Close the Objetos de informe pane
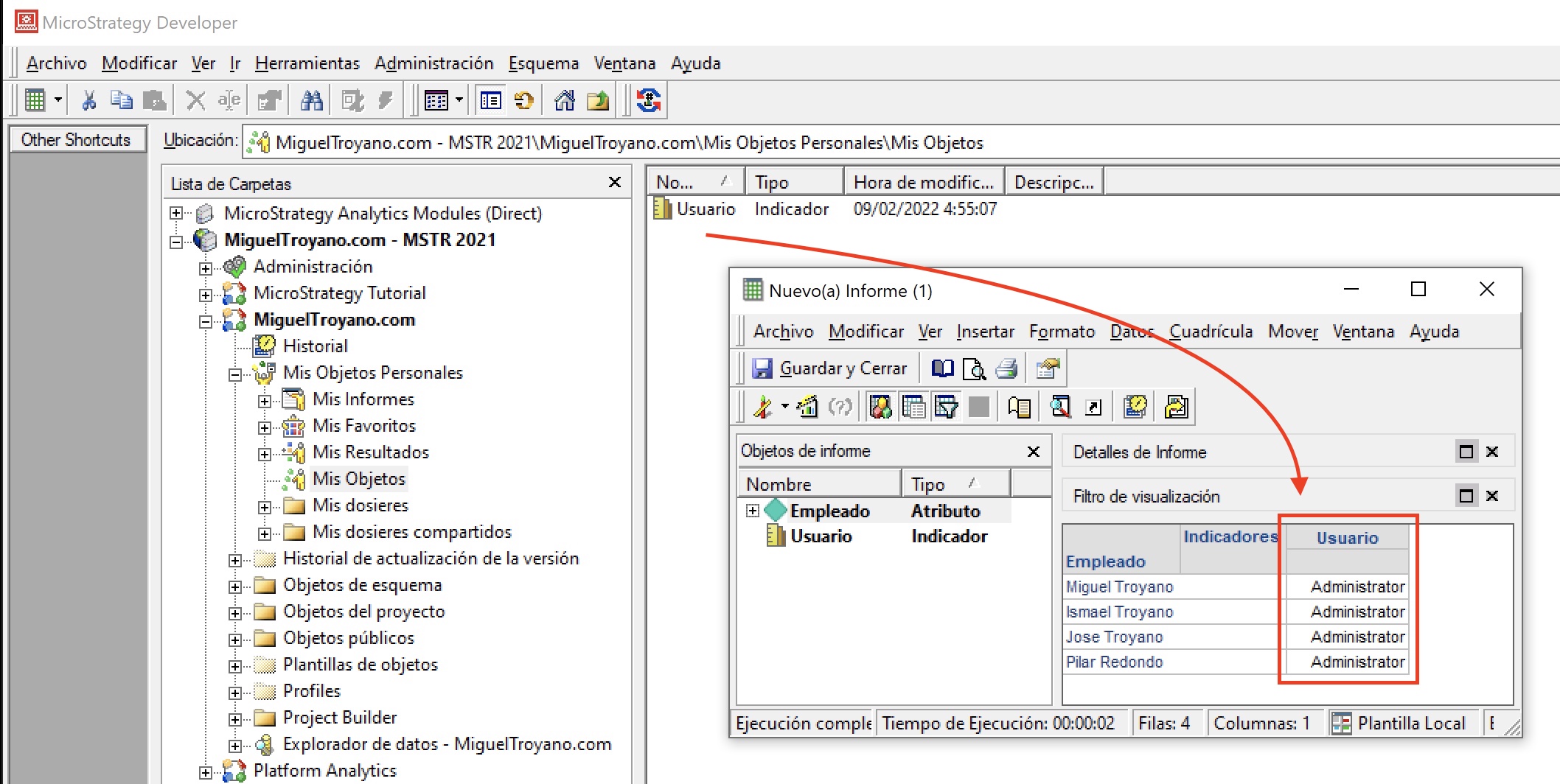 pyautogui.click(x=1034, y=452)
